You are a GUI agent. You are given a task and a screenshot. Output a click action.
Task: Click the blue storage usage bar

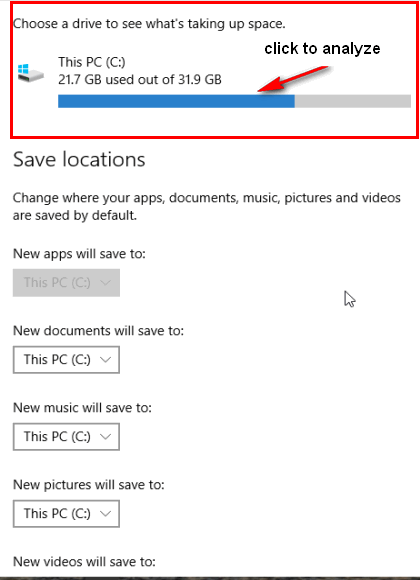pos(176,101)
